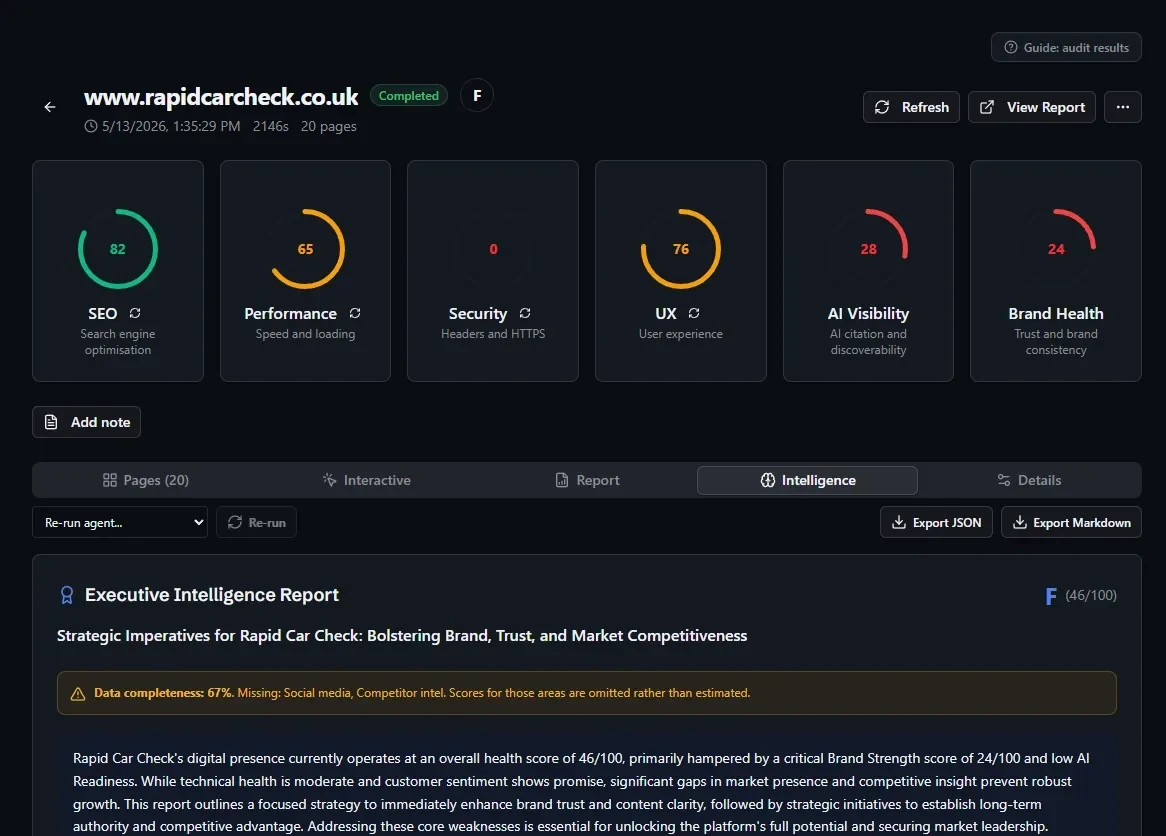Re-run SEO score using its refresh icon
1166x836 pixels.
tap(135, 313)
